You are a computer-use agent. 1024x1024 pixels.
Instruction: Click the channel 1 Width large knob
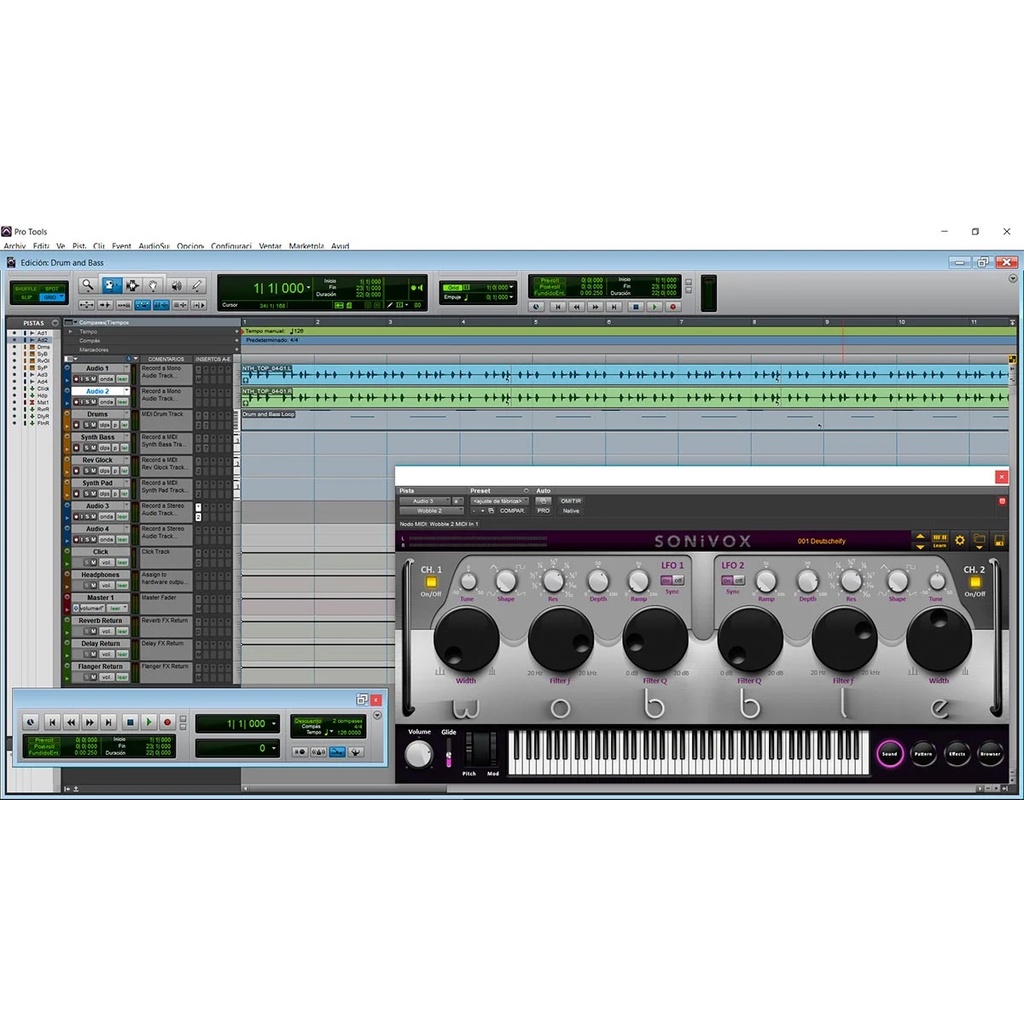pyautogui.click(x=466, y=639)
